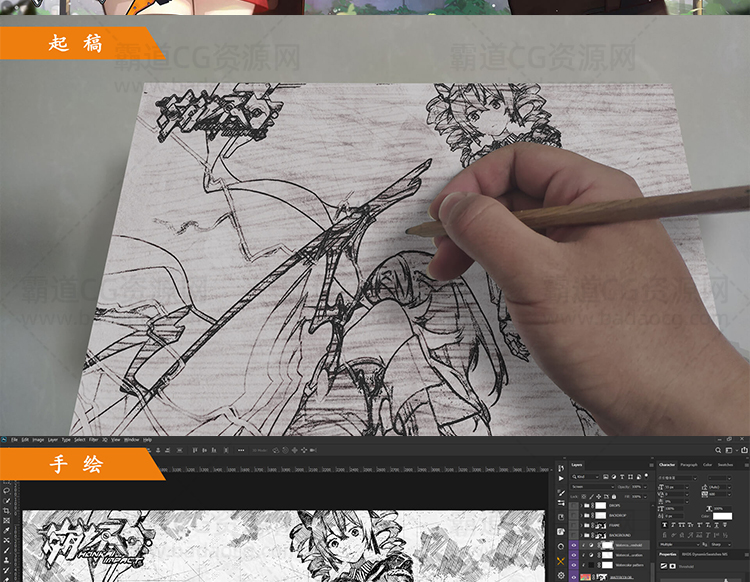Open the Fill value dropdown arrow
This screenshot has height=582, width=750.
click(646, 496)
